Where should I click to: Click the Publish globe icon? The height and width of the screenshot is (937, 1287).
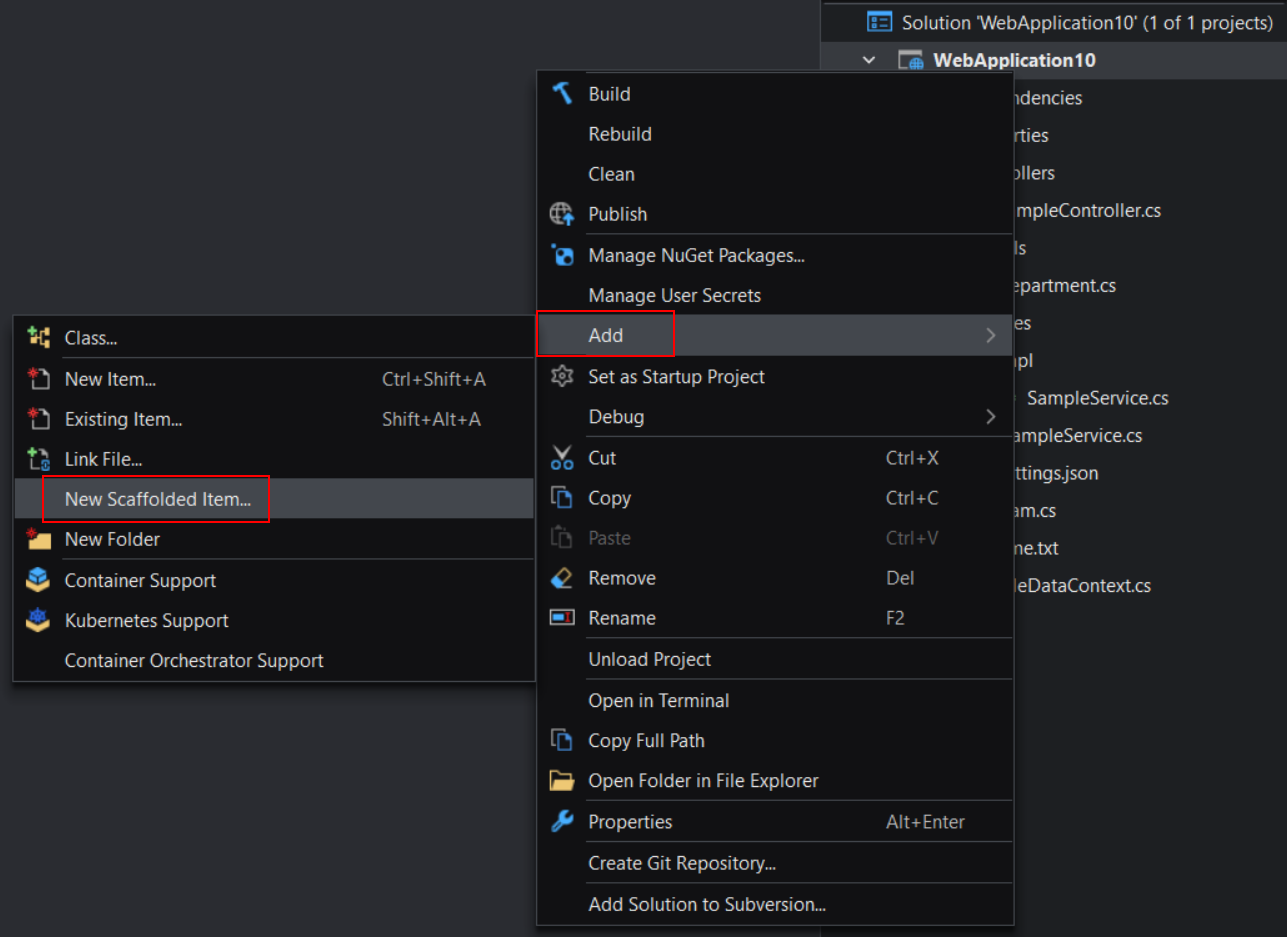click(562, 214)
